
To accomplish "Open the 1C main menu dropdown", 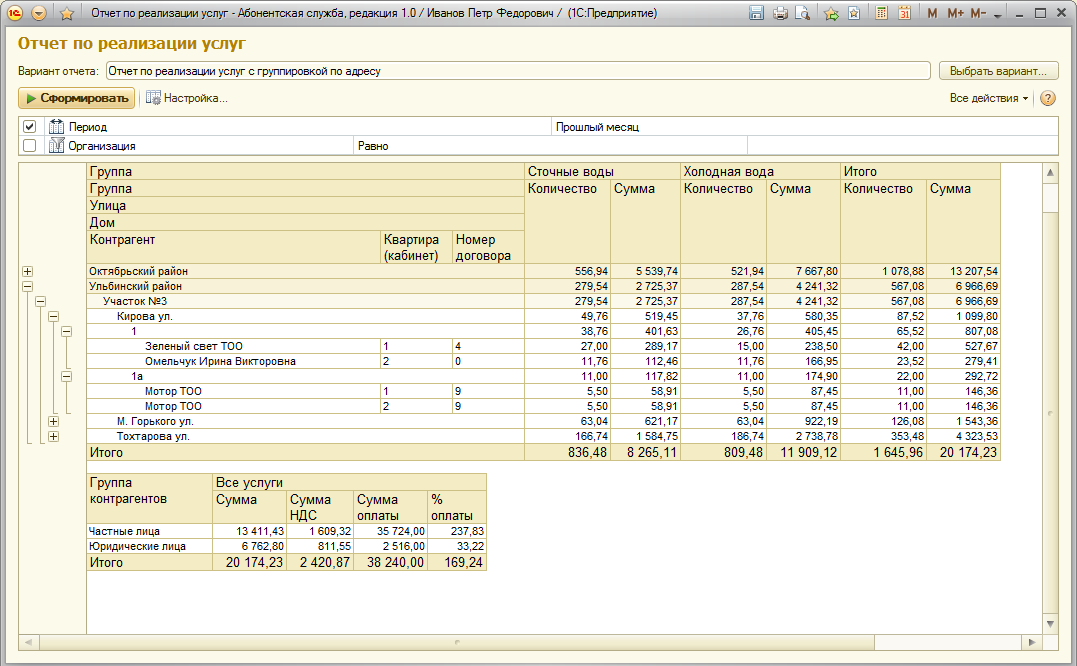I will click(x=39, y=14).
